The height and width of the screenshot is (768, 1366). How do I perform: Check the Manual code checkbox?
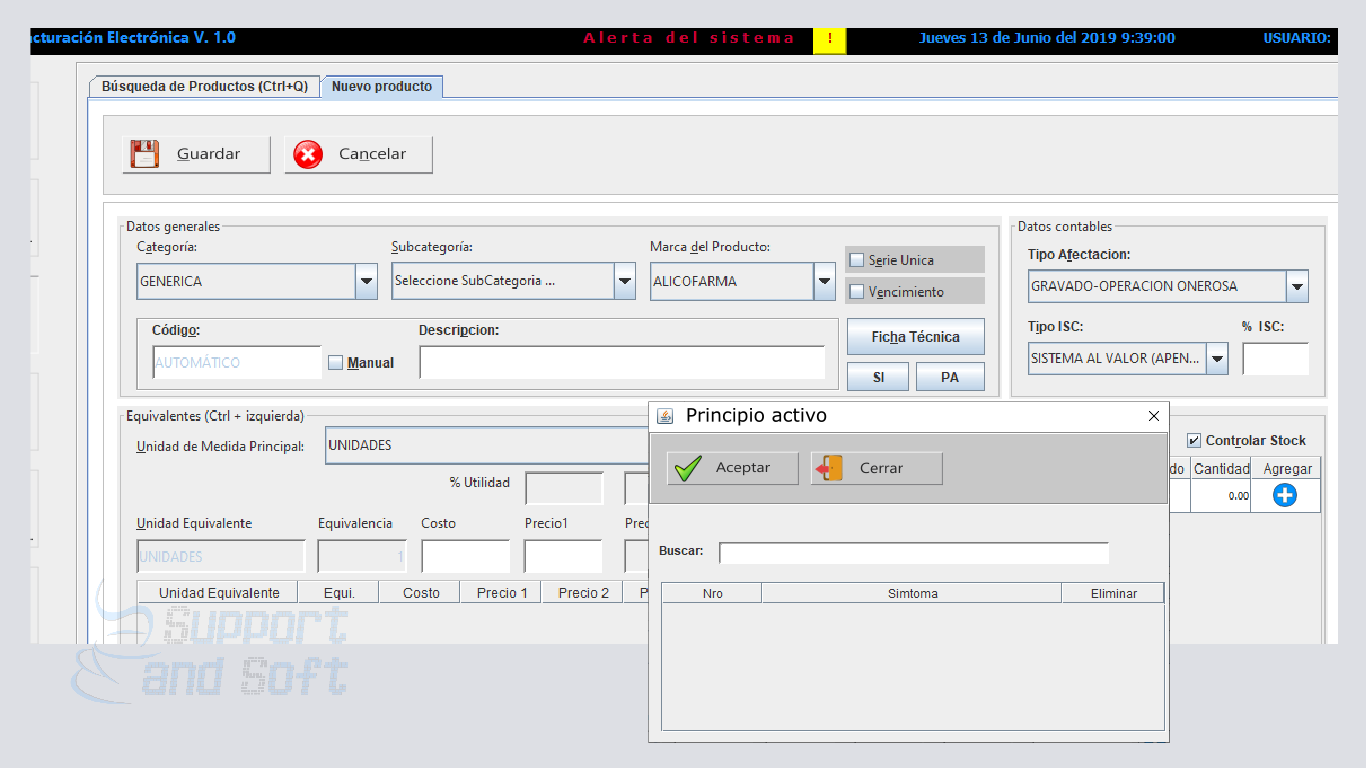pyautogui.click(x=335, y=363)
